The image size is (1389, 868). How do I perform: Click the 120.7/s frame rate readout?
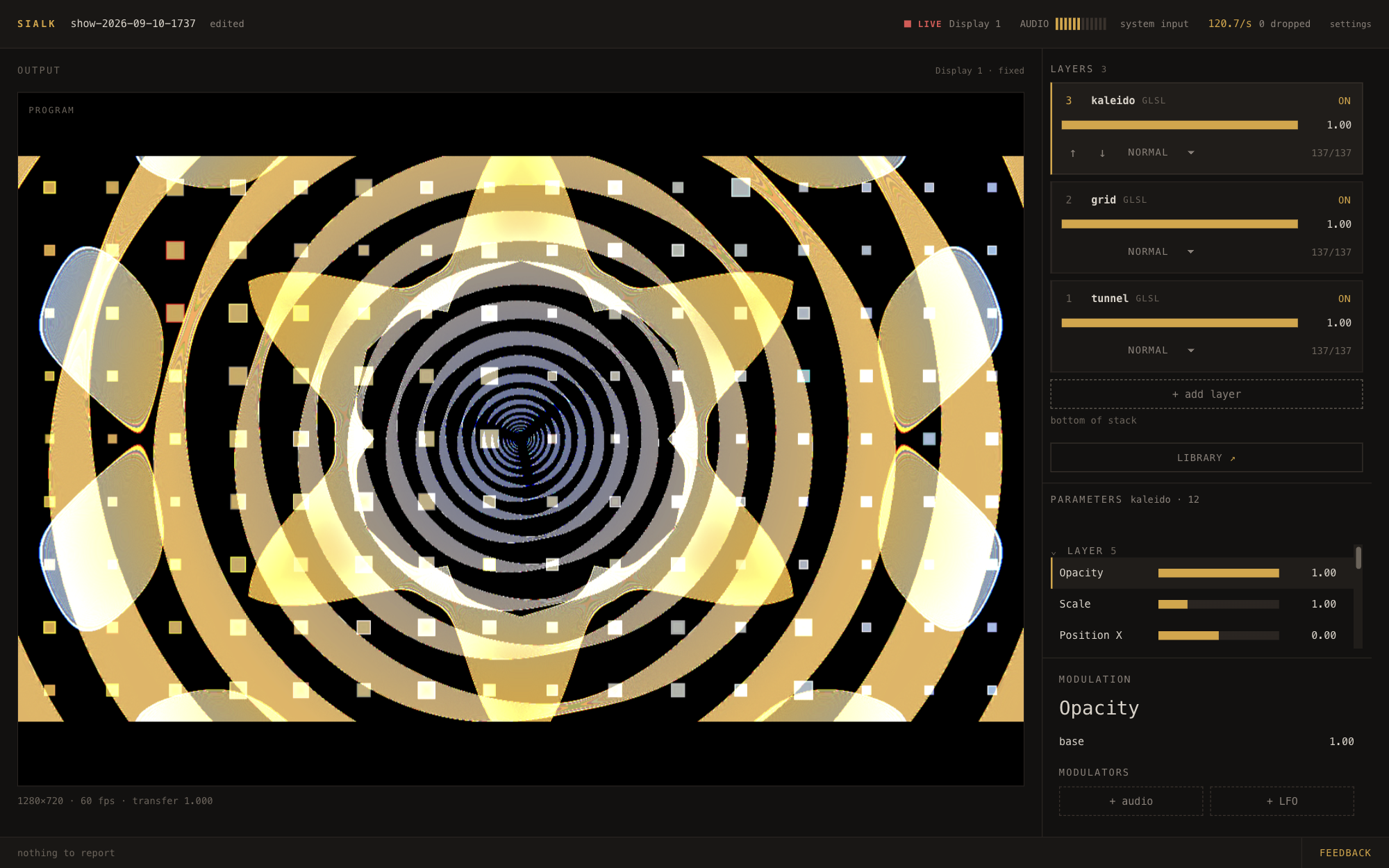[x=1229, y=24]
